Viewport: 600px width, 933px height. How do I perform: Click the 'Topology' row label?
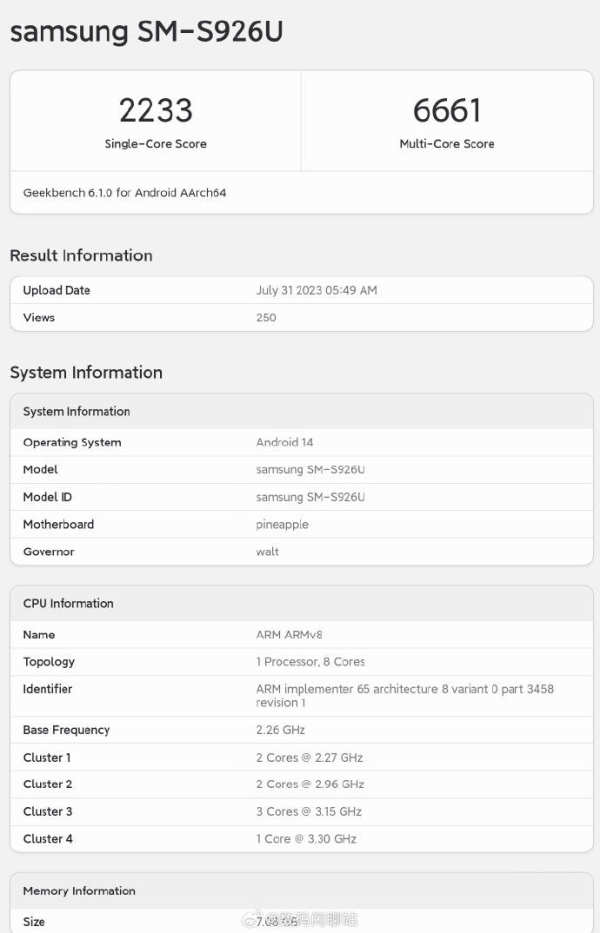49,662
